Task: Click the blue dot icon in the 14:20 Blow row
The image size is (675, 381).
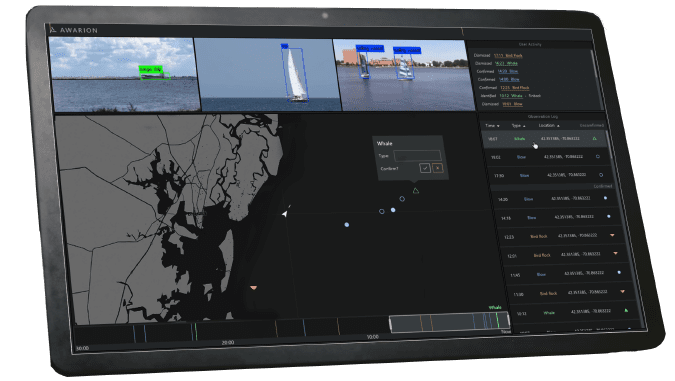Action: click(x=605, y=198)
